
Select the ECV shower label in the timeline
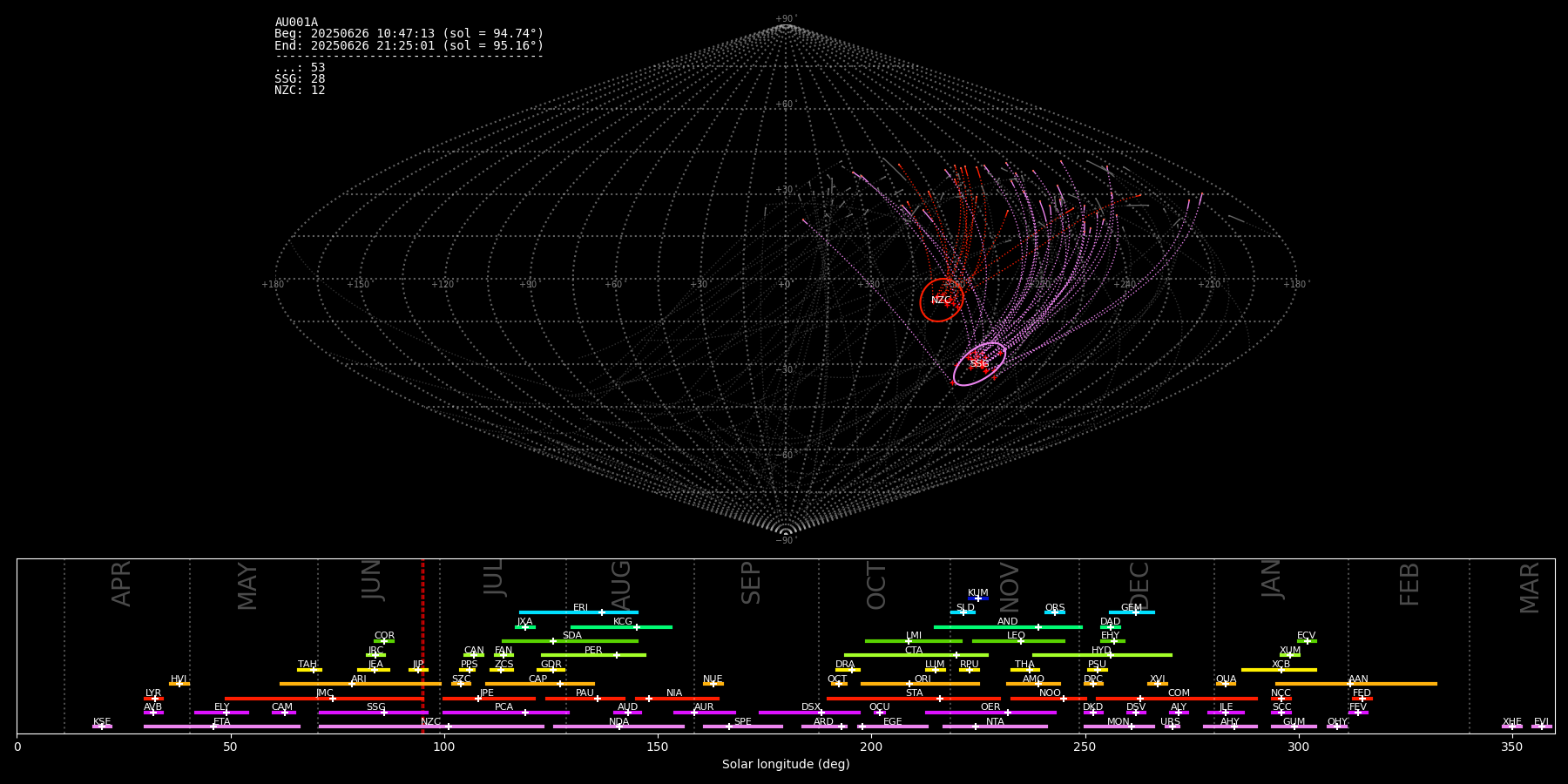pos(1306,636)
